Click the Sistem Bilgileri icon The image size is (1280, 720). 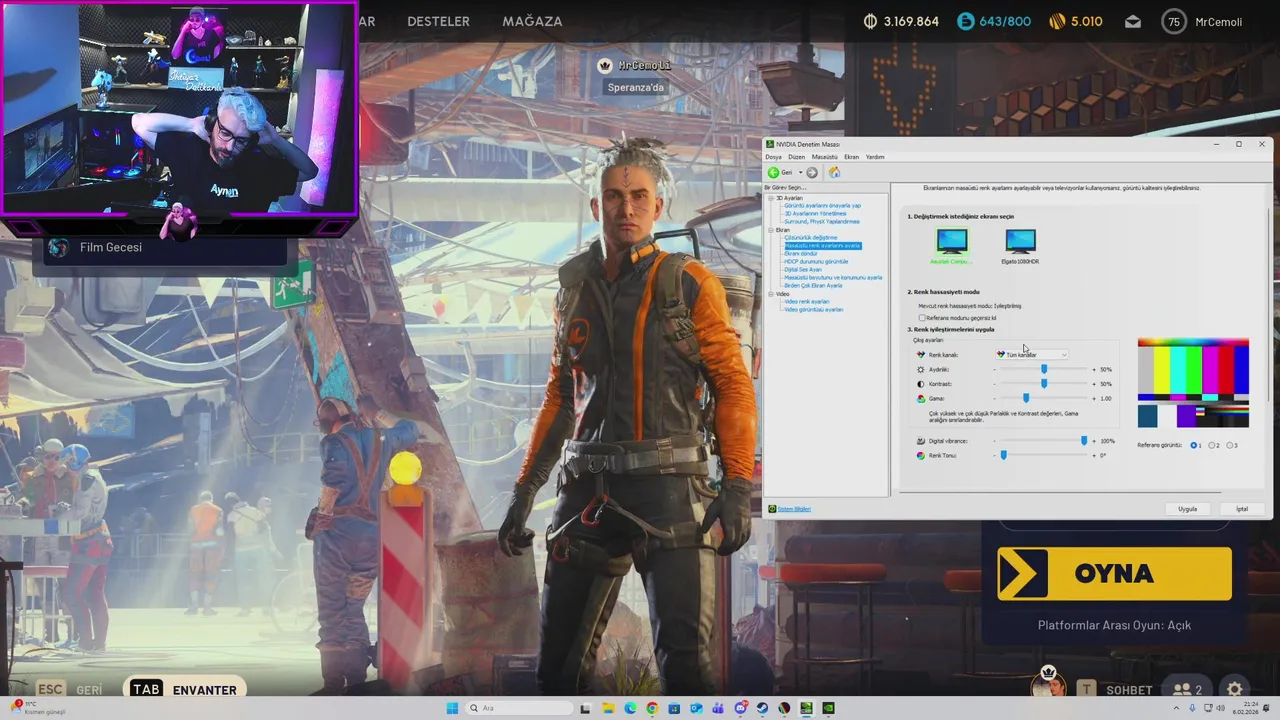[x=772, y=509]
